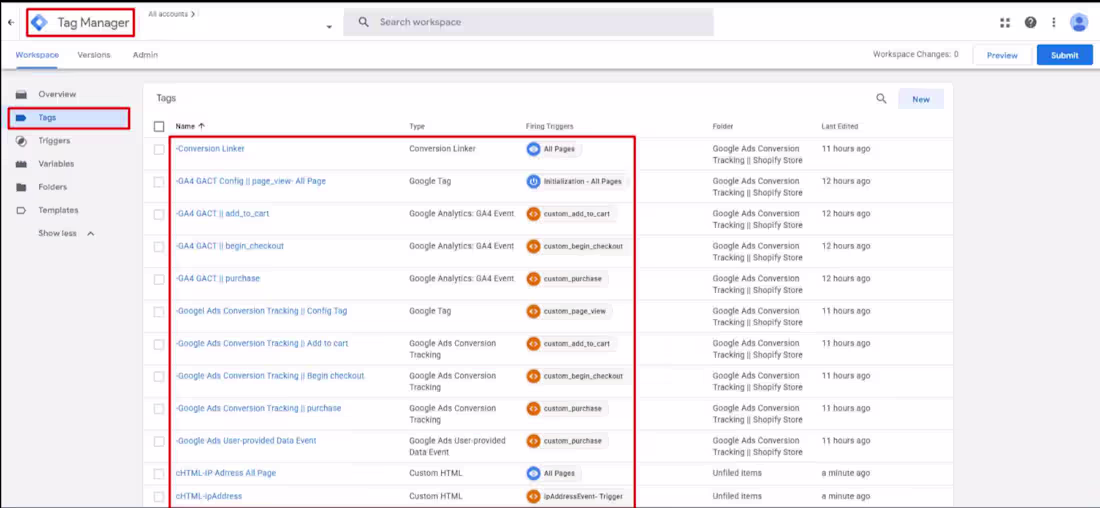Check the GA4 GACT purchase row checkbox

[159, 279]
